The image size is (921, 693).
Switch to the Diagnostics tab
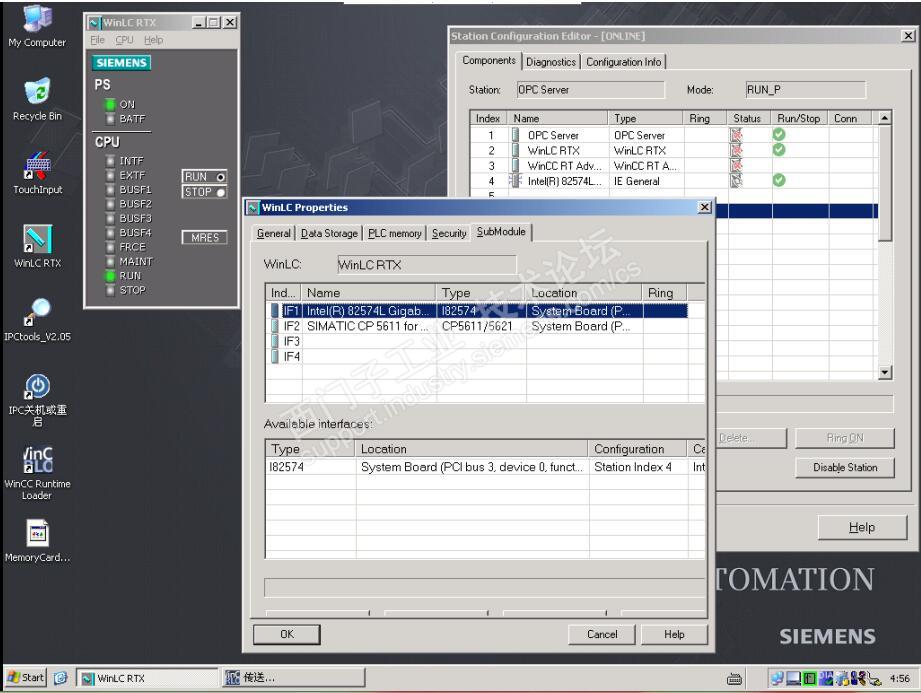tap(551, 62)
